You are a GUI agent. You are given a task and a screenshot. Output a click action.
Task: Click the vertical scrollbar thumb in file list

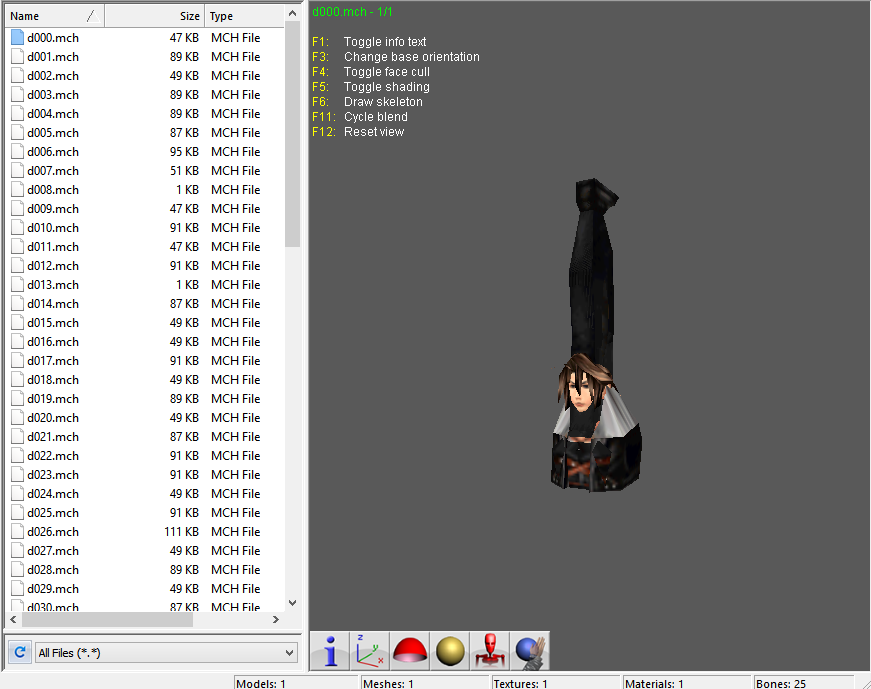pos(293,133)
